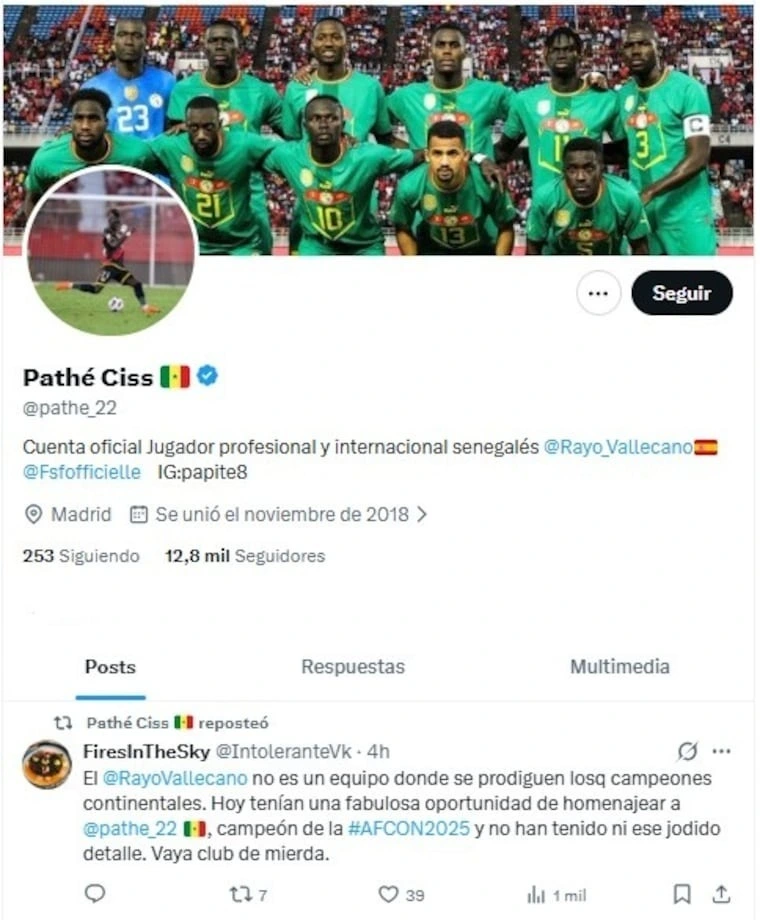Switch to the Respuestas tab
760x920 pixels.
[353, 667]
